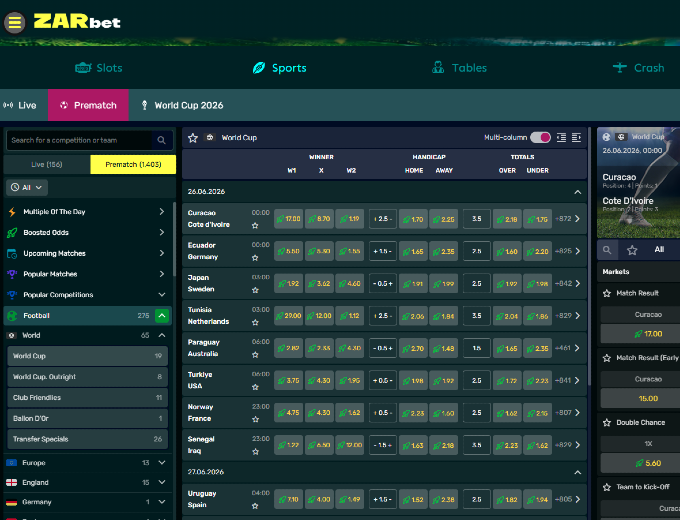Screen dimensions: 680x520
Task: Click the Multiple Of The Day lightning icon
Action: (x=12, y=212)
